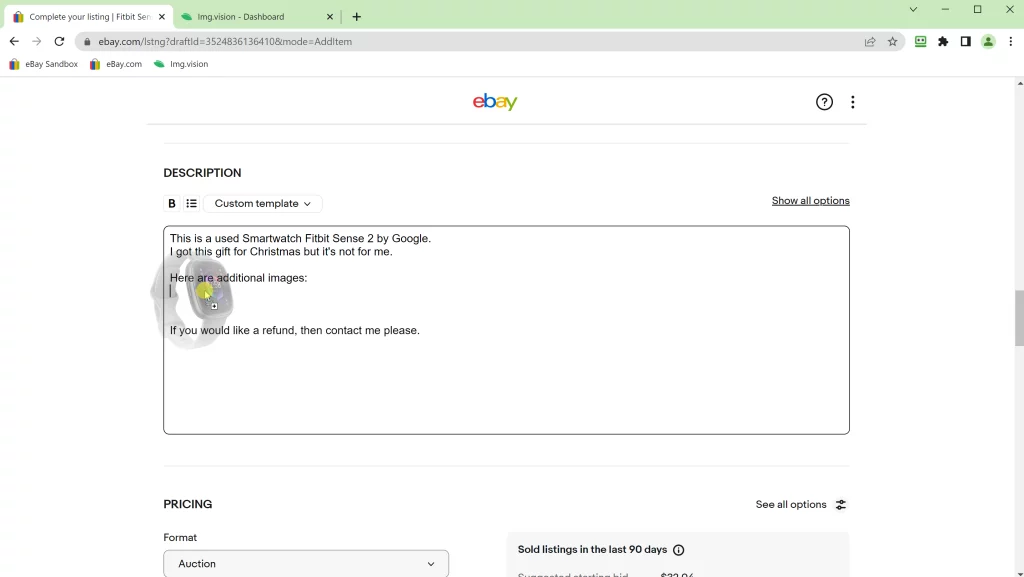Click the green extension icon in toolbar
The width and height of the screenshot is (1024, 577).
pos(920,41)
